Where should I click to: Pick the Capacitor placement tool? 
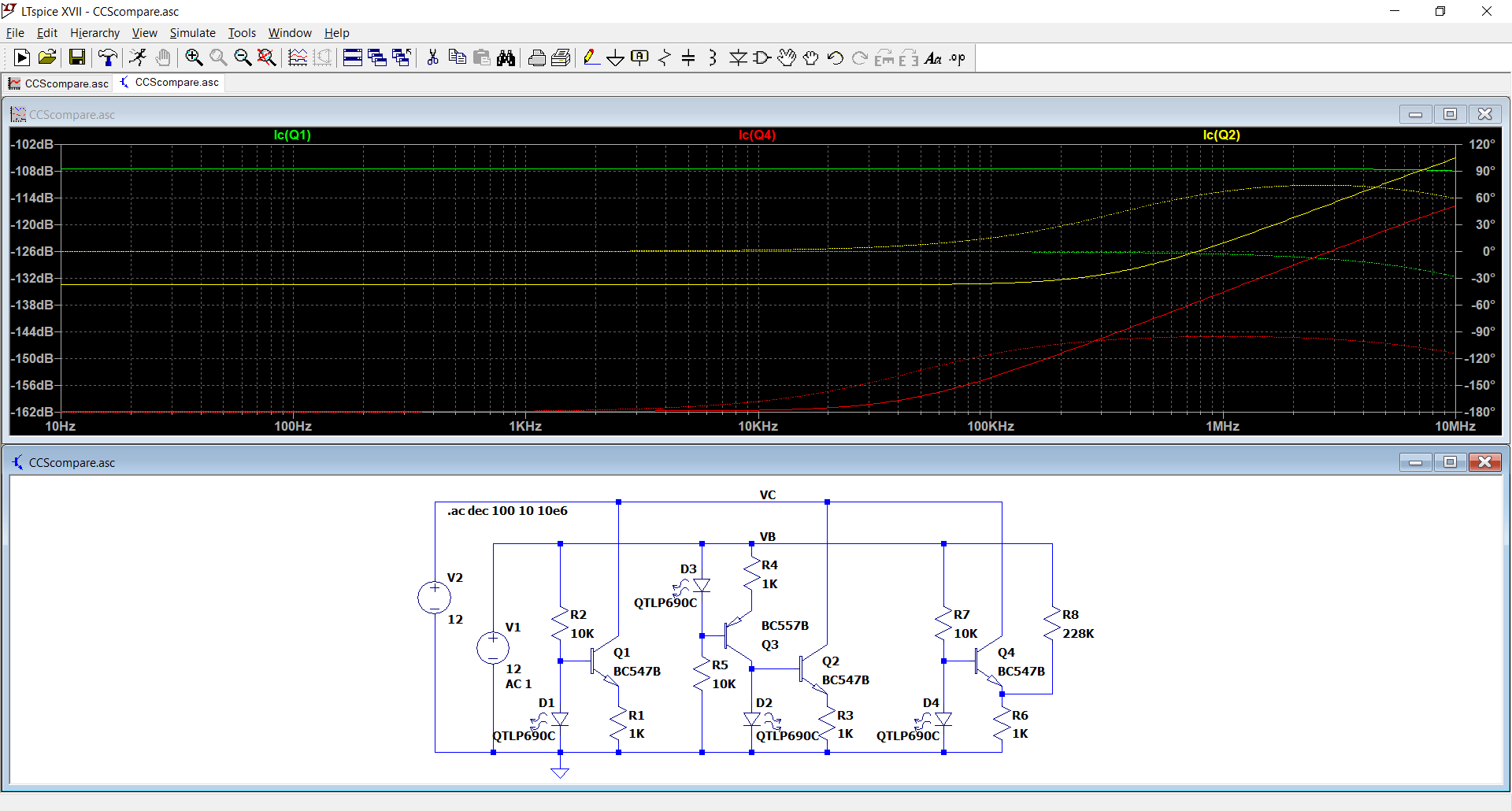tap(688, 57)
